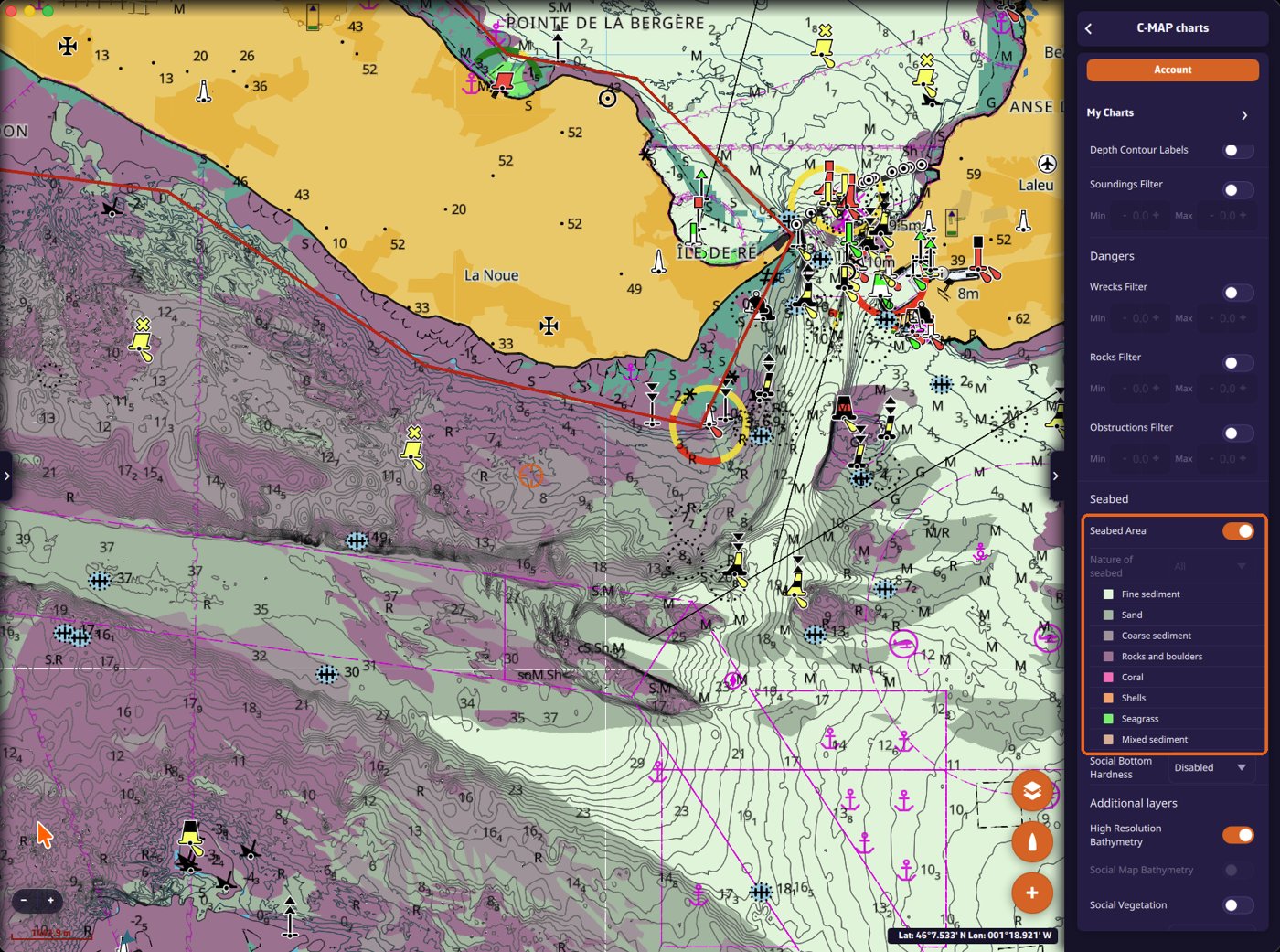
Task: Click the Lat Lon coordinates readout
Action: pyautogui.click(x=975, y=935)
